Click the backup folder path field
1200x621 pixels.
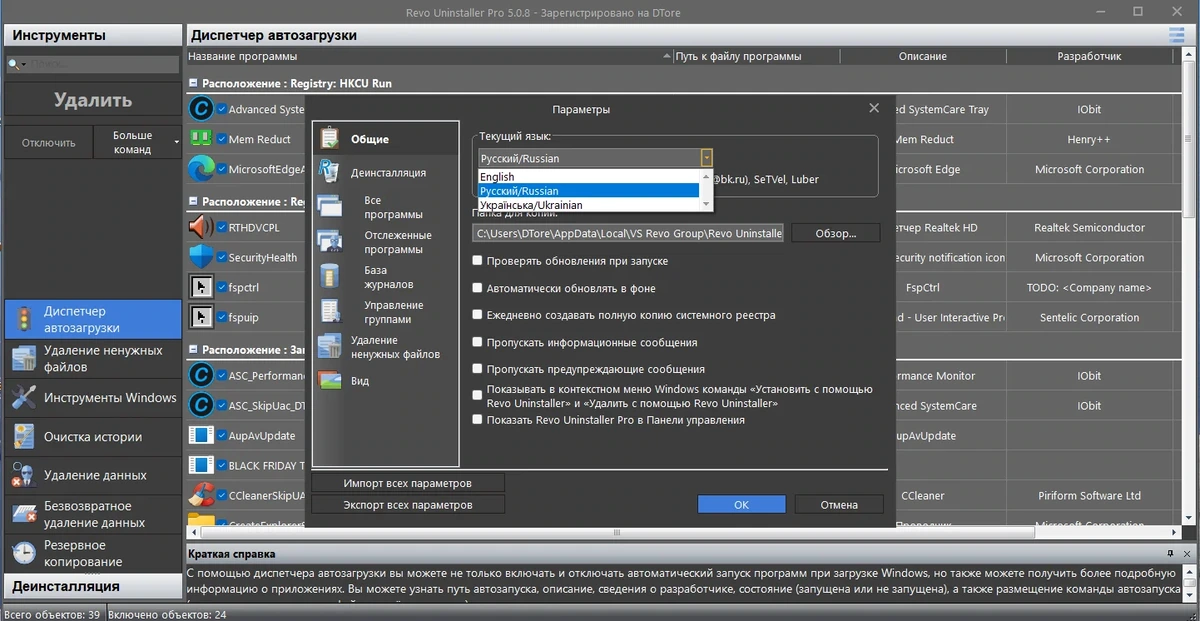coord(629,233)
